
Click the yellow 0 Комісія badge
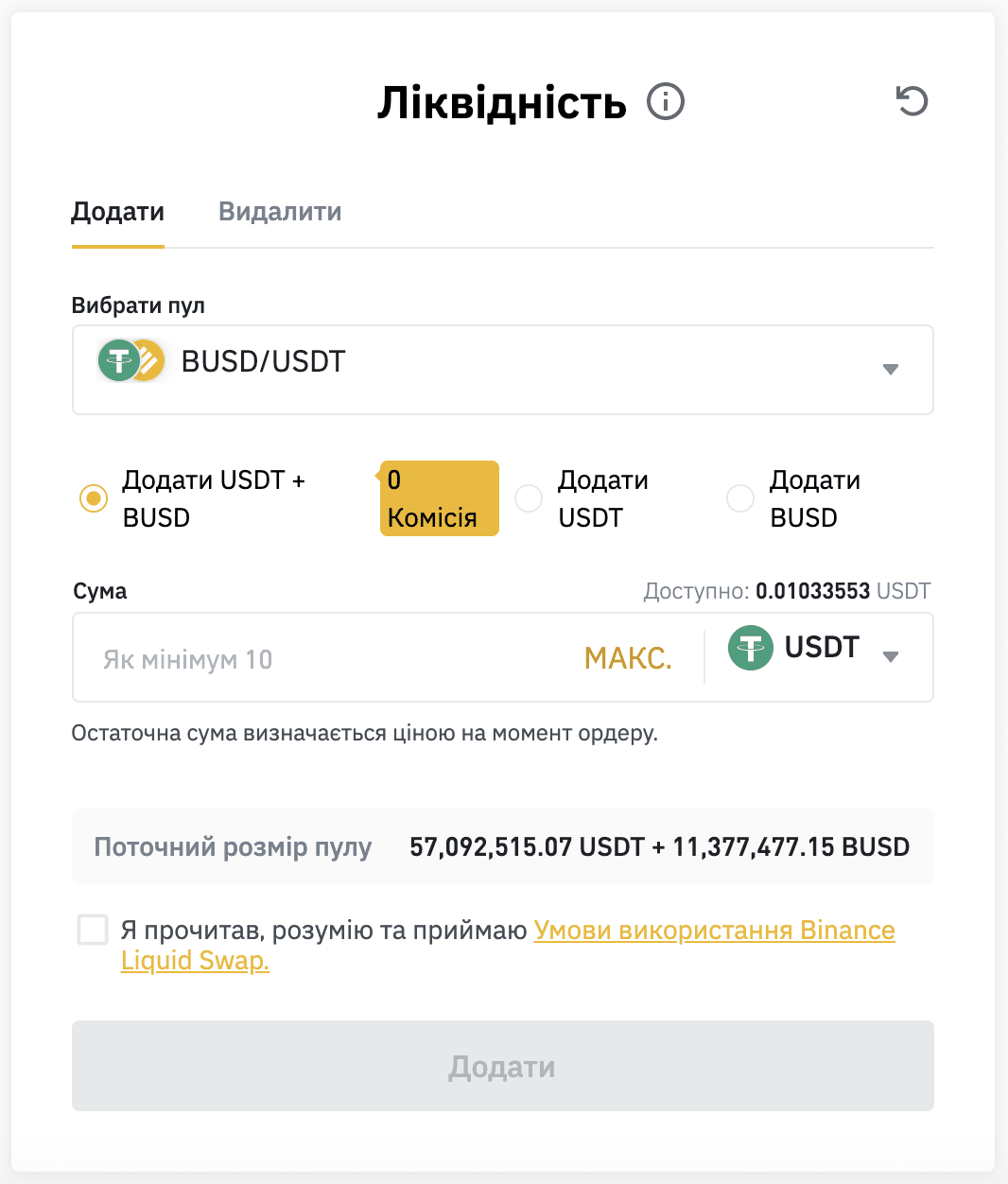[x=439, y=498]
